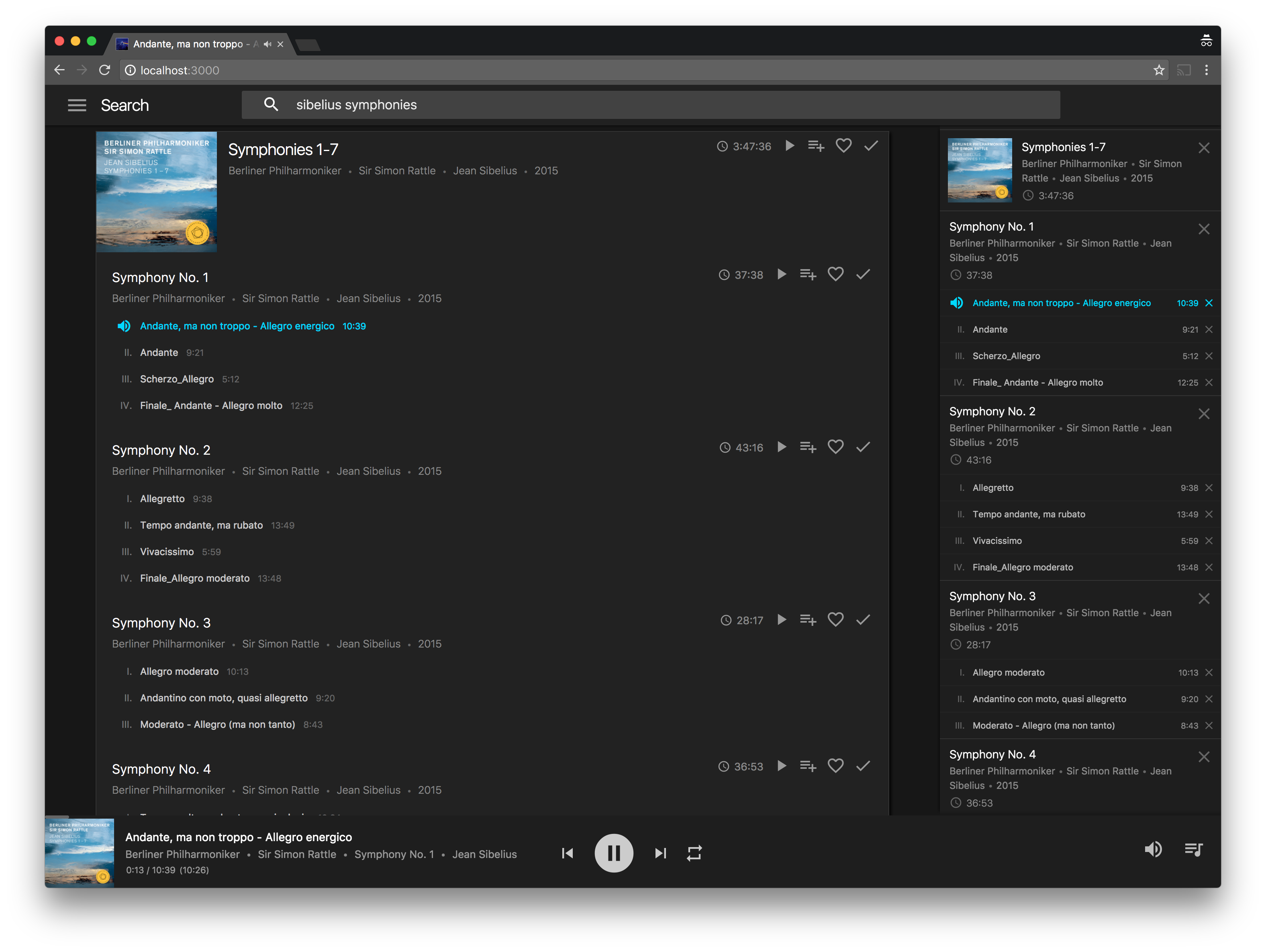Like Symphony No. 4 heart icon

click(835, 766)
